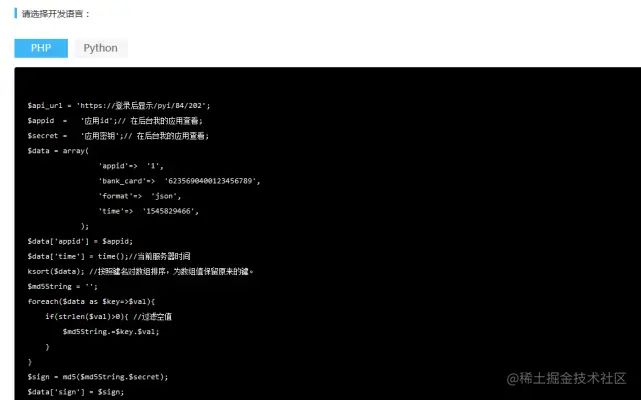Image resolution: width=641 pixels, height=400 pixels.
Task: Click the $secret assignment code line
Action: (118, 136)
